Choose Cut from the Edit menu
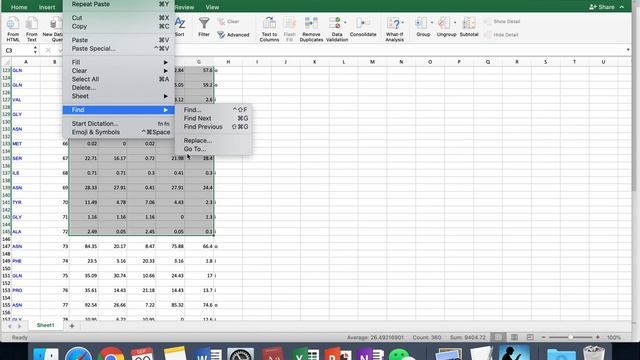The width and height of the screenshot is (640, 360). tap(118, 18)
